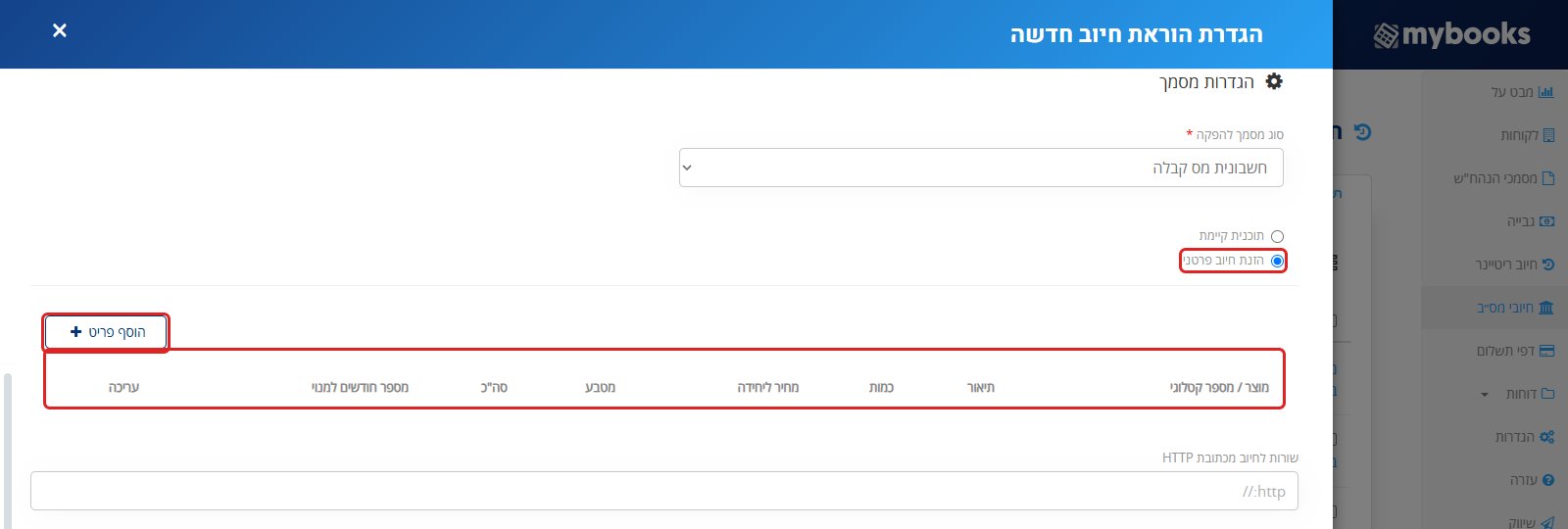Click the סה"כ column header

click(x=494, y=388)
